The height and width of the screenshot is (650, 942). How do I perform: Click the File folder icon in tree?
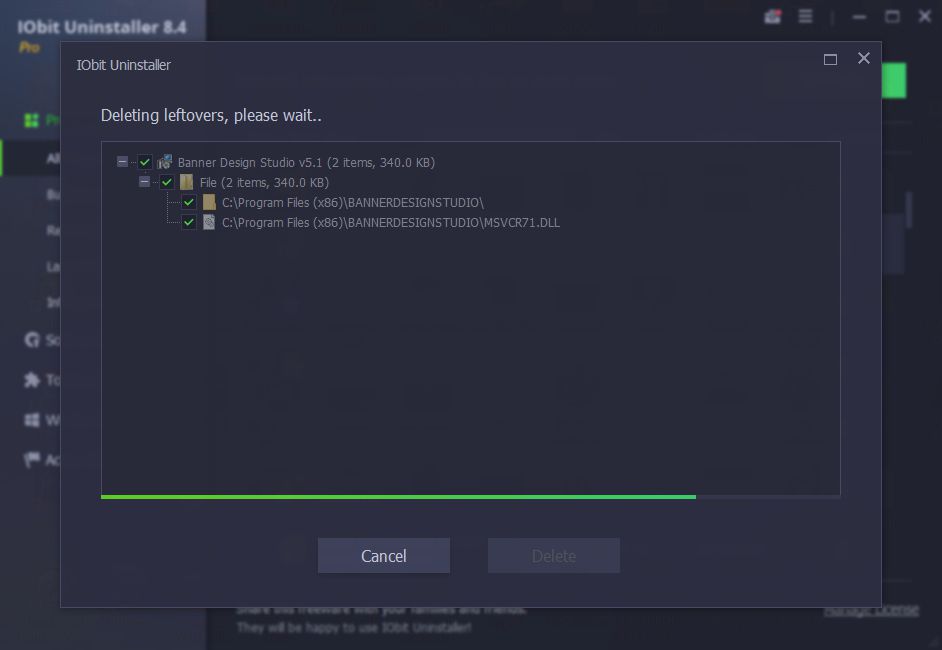[x=186, y=182]
